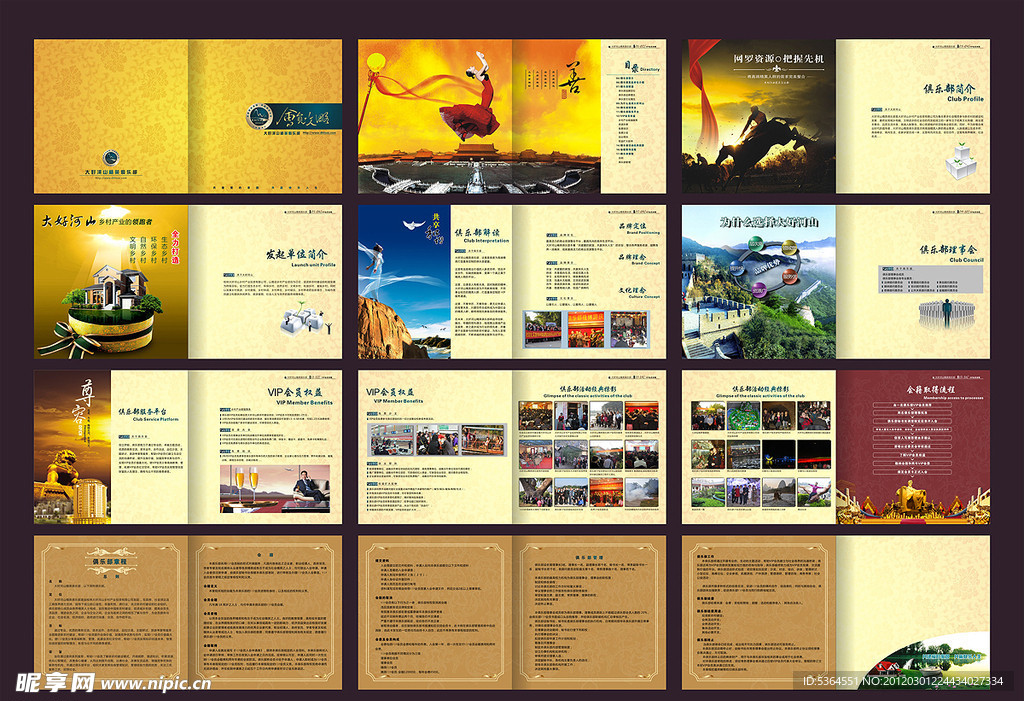Click the nipic.com watermark logo
The width and height of the screenshot is (1024, 701).
(x=110, y=682)
